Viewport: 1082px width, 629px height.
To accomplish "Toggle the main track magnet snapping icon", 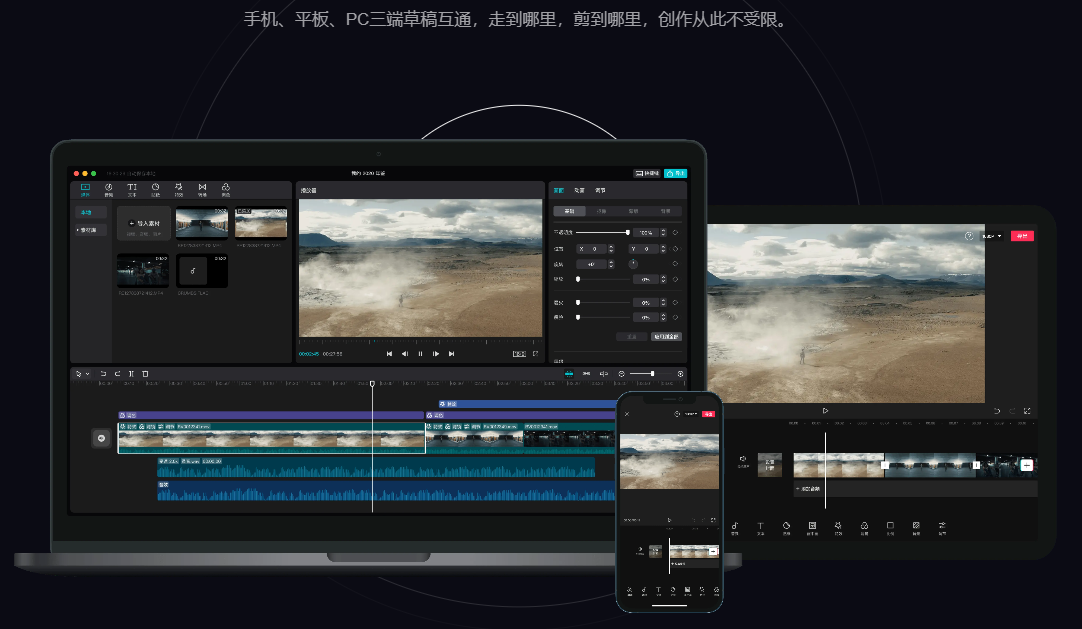I will tap(569, 373).
